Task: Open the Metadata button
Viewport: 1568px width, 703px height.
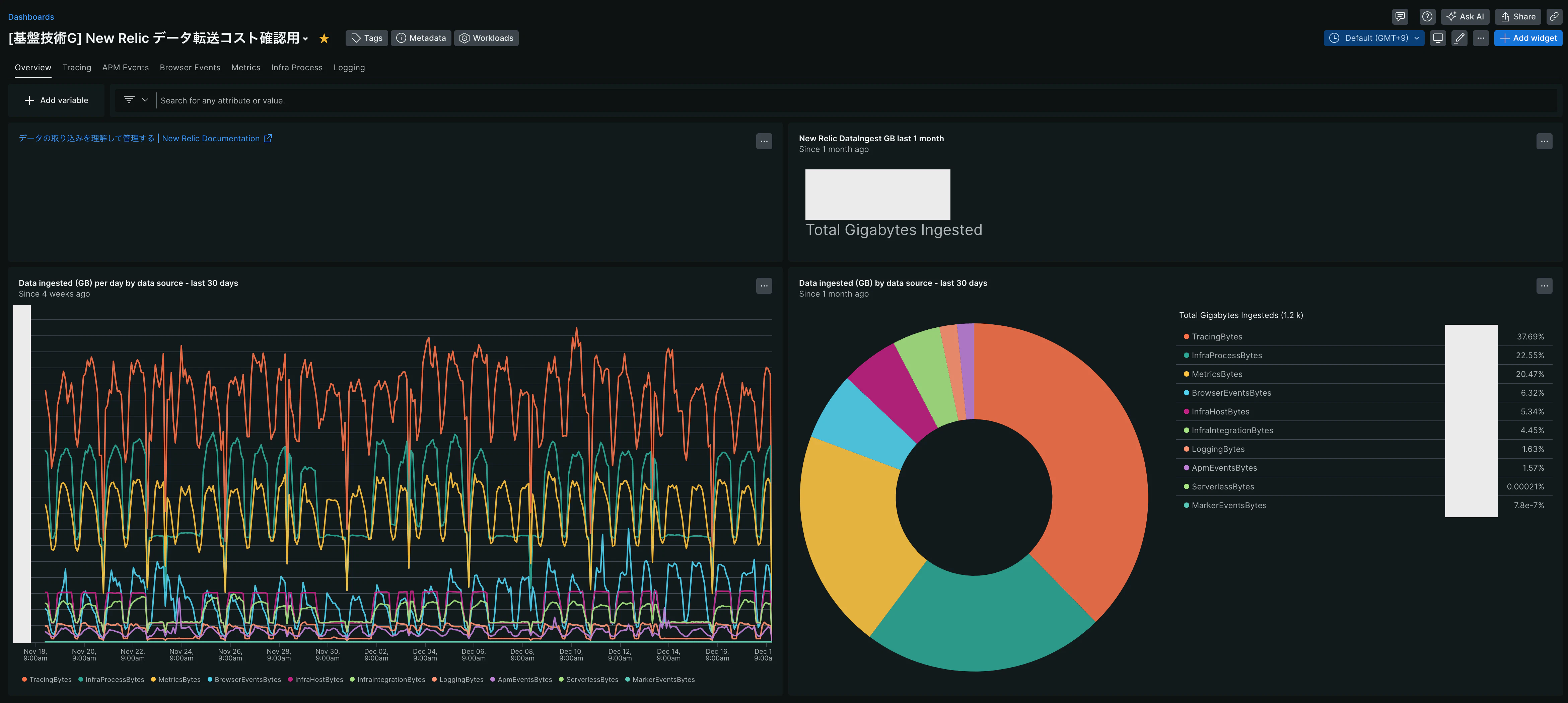Action: [421, 38]
